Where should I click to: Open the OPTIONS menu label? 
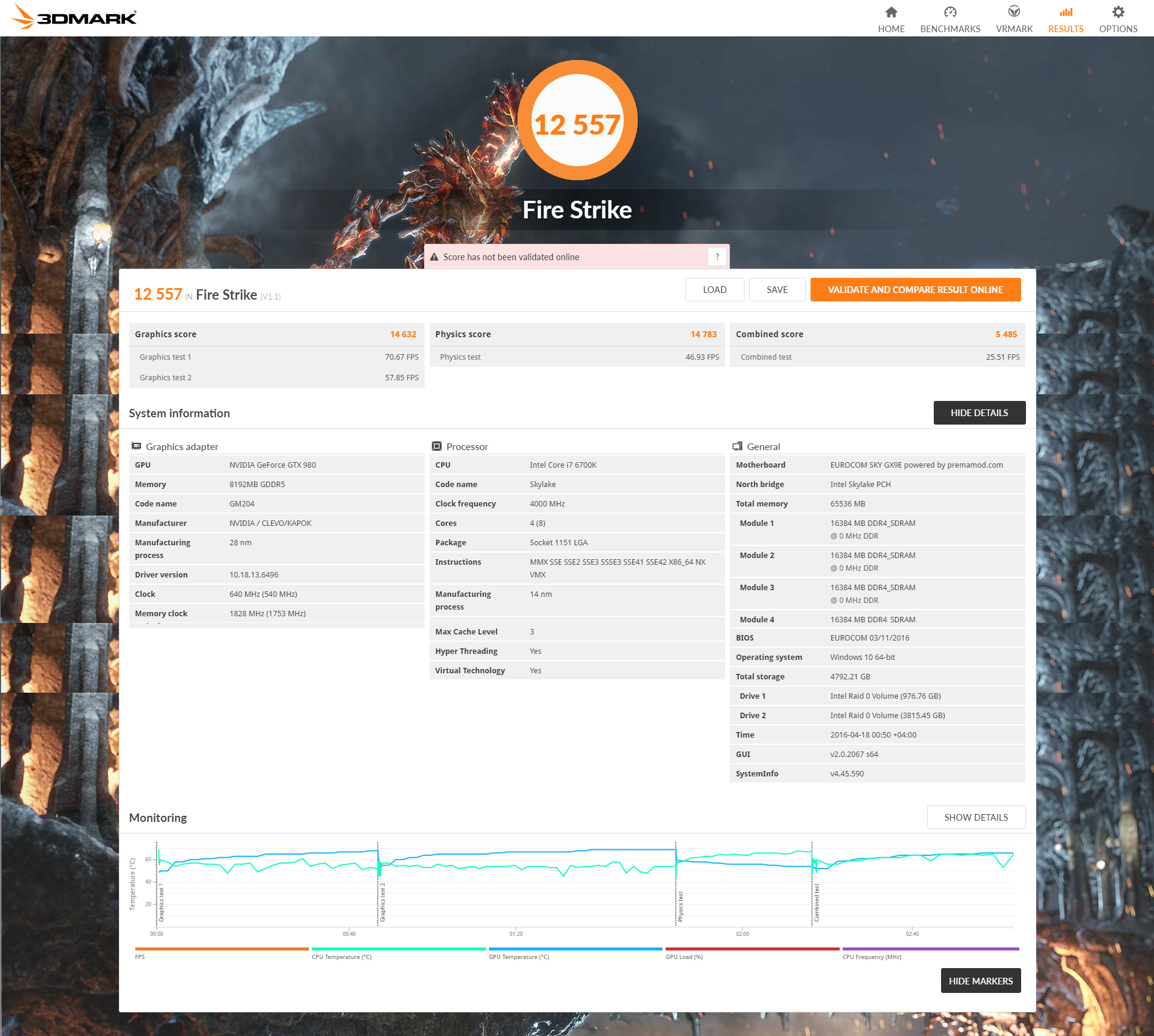pyautogui.click(x=1118, y=29)
